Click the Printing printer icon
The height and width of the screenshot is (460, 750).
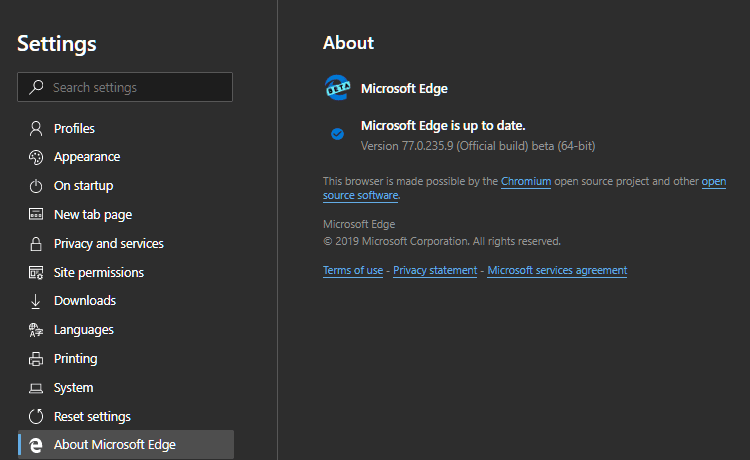36,359
